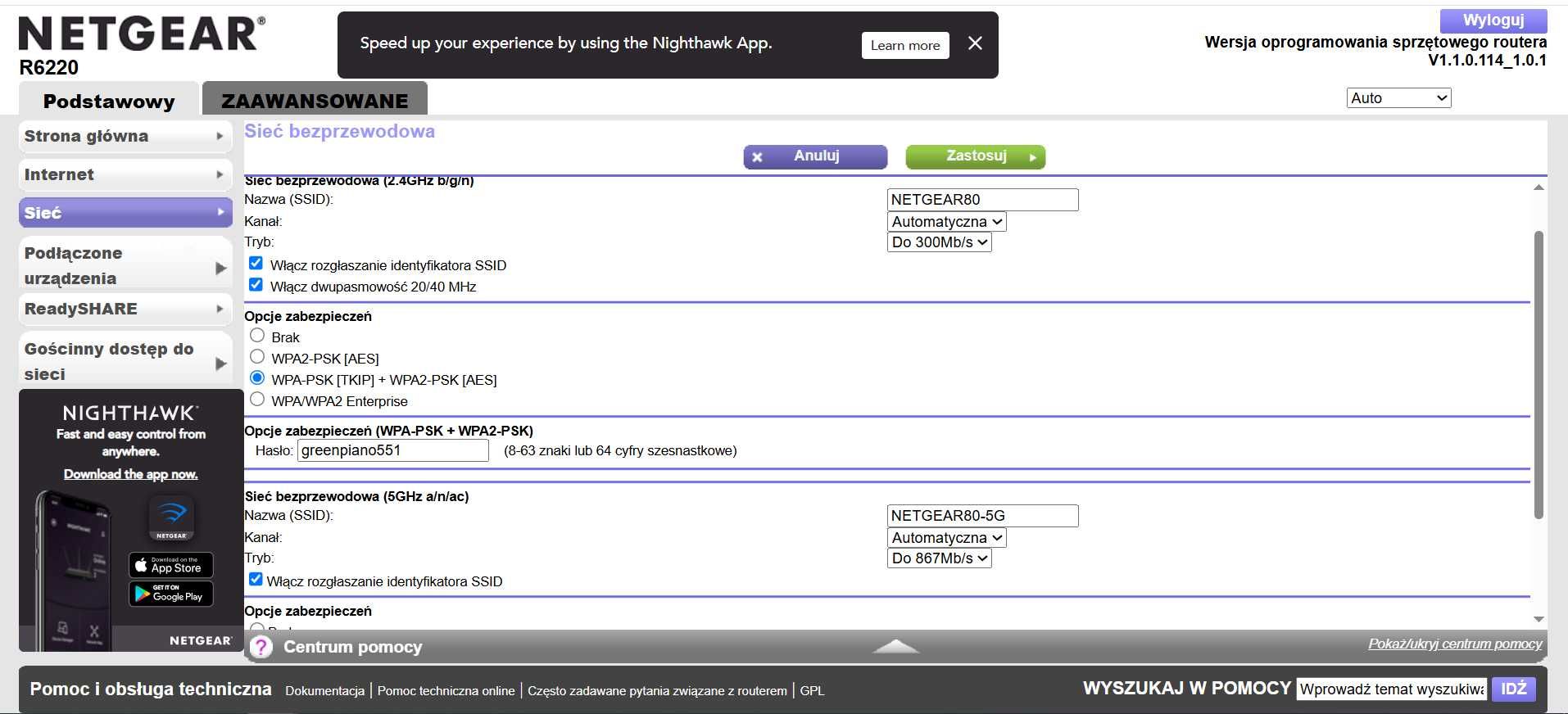Click the Nighthawk app icon
The image size is (1568, 714).
(171, 517)
